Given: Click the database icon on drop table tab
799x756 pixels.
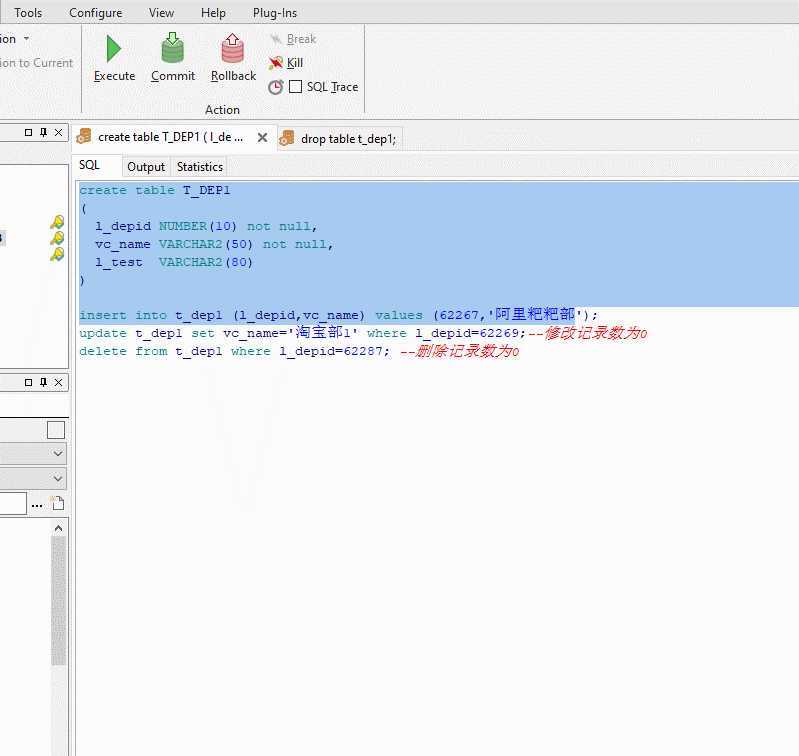Looking at the screenshot, I should pyautogui.click(x=287, y=138).
